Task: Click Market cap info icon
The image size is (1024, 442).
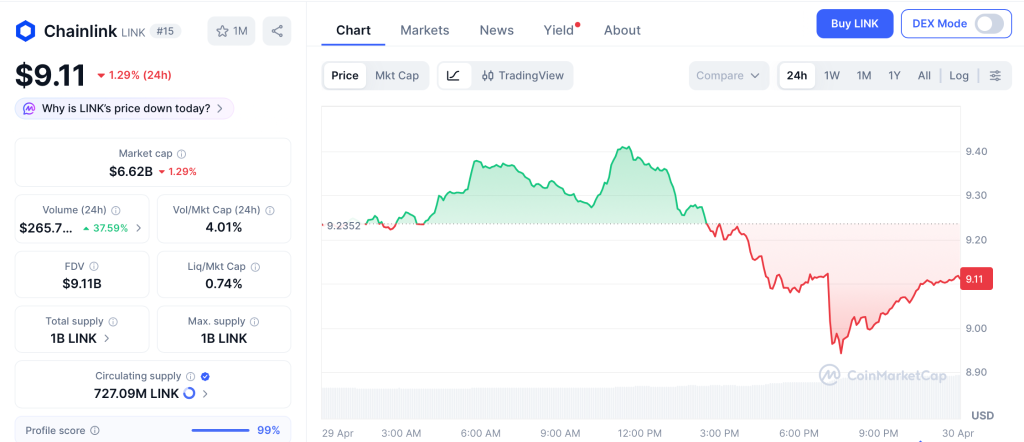Action: point(181,154)
